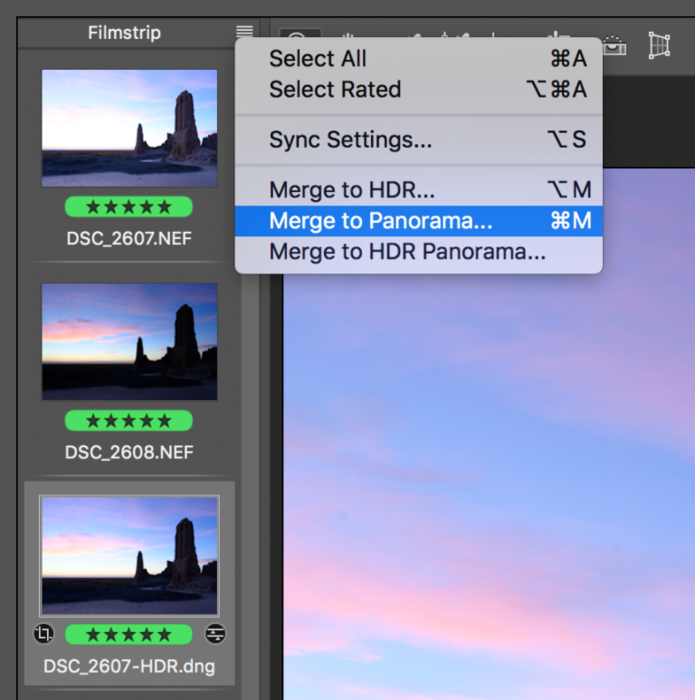Screen dimensions: 695x700
Task: Click the DSC_2608.NEF file name
Action: pos(129,452)
